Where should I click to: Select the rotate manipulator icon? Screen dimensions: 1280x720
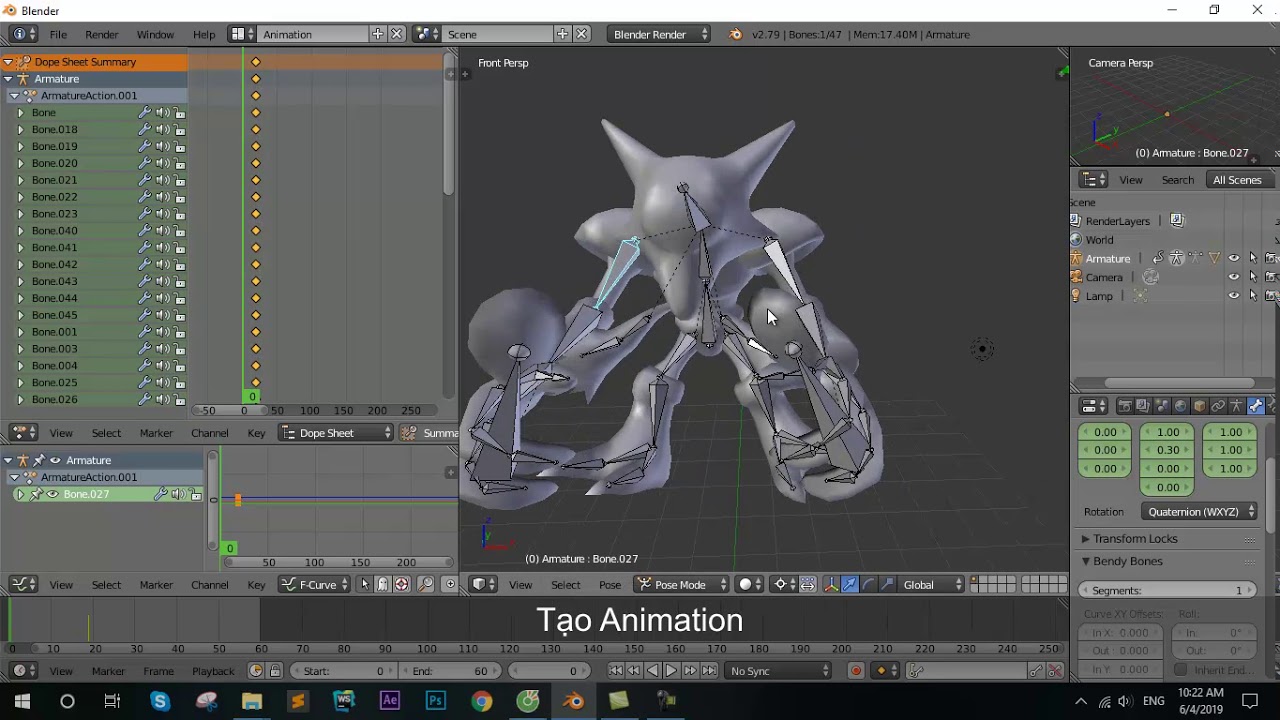pos(868,585)
